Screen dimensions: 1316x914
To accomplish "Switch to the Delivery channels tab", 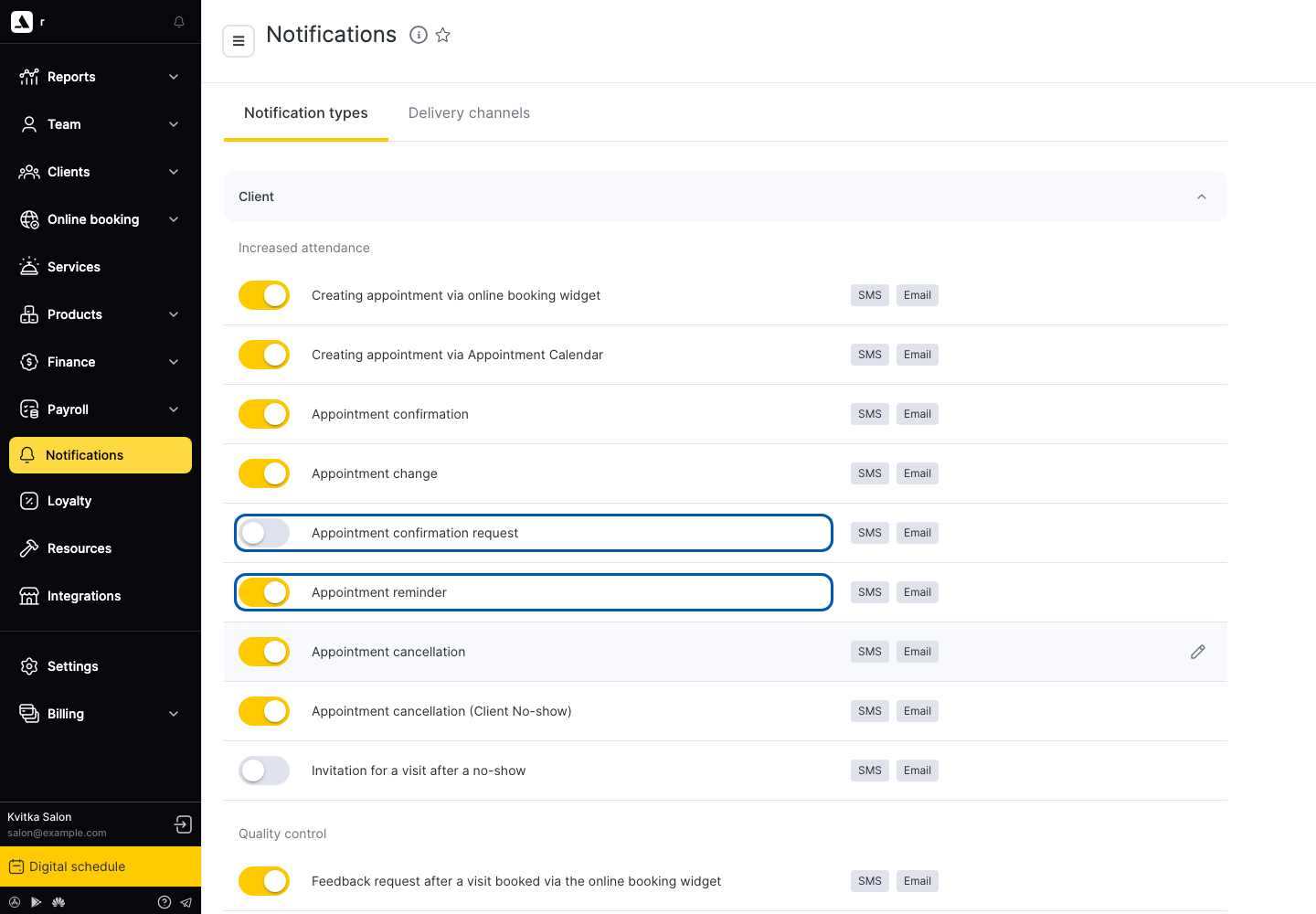I will tap(469, 113).
